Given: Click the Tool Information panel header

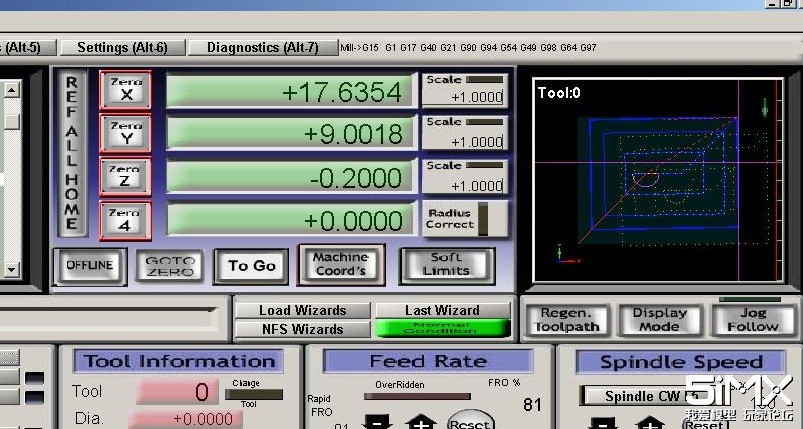Looking at the screenshot, I should click(x=179, y=361).
